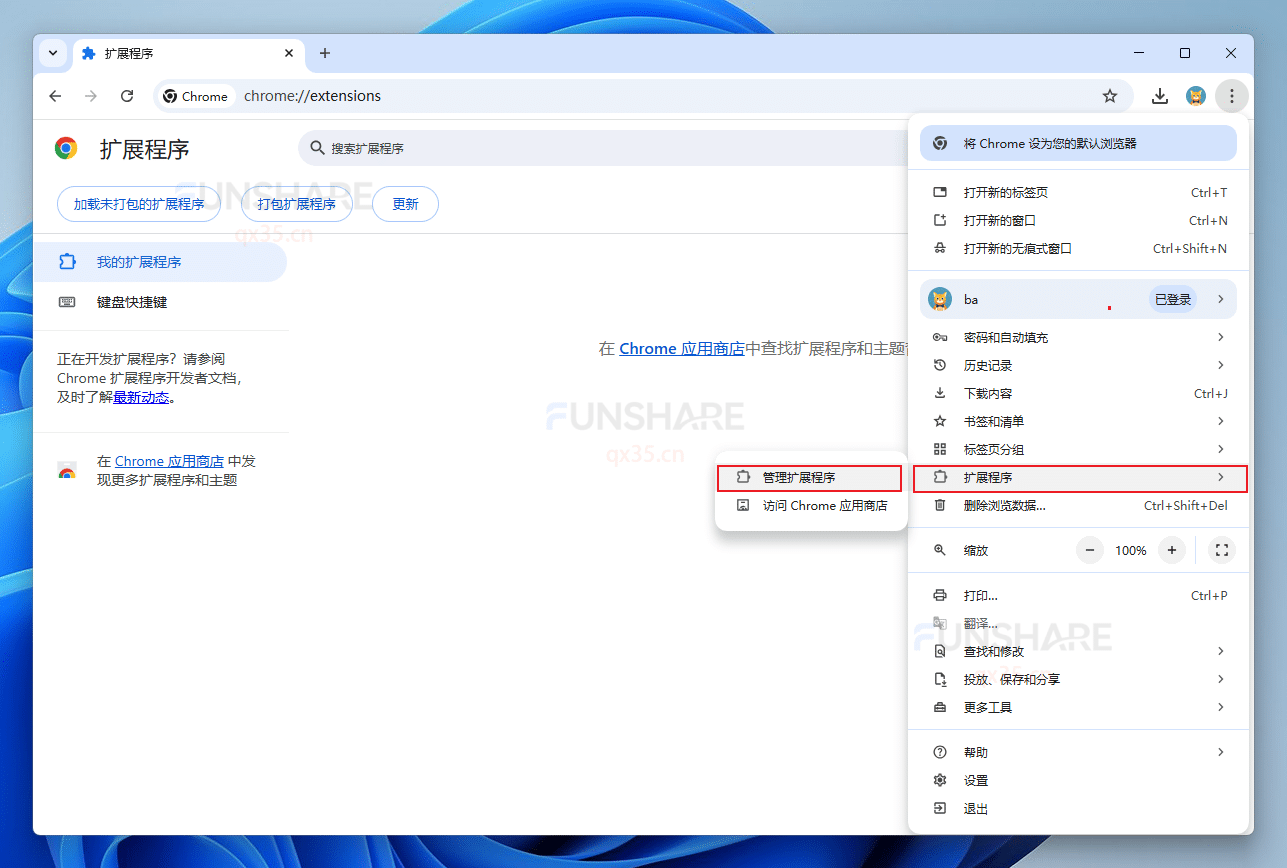This screenshot has width=1287, height=868.
Task: Open downloads with the download tray icon
Action: click(x=1159, y=96)
